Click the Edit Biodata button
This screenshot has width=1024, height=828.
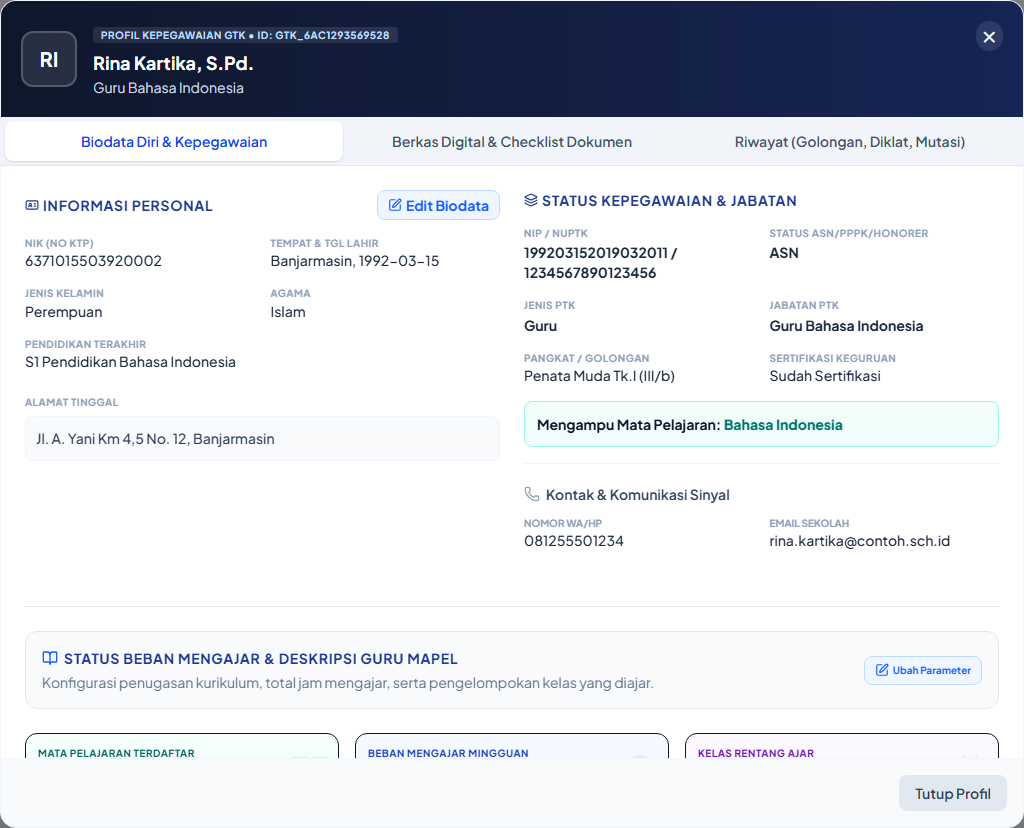(x=438, y=205)
